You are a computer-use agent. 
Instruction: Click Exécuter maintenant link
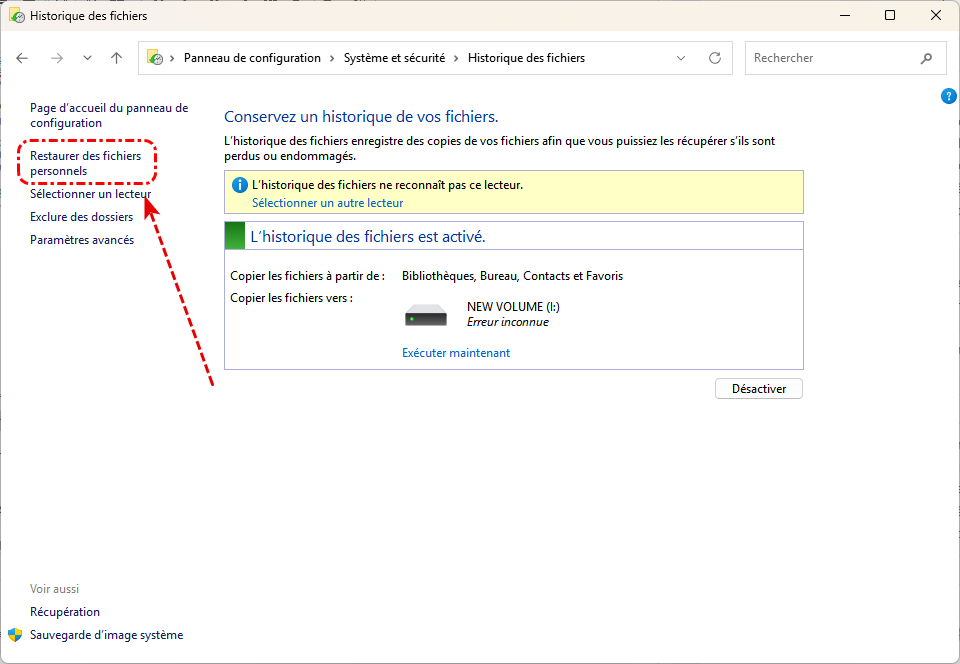[x=455, y=353]
